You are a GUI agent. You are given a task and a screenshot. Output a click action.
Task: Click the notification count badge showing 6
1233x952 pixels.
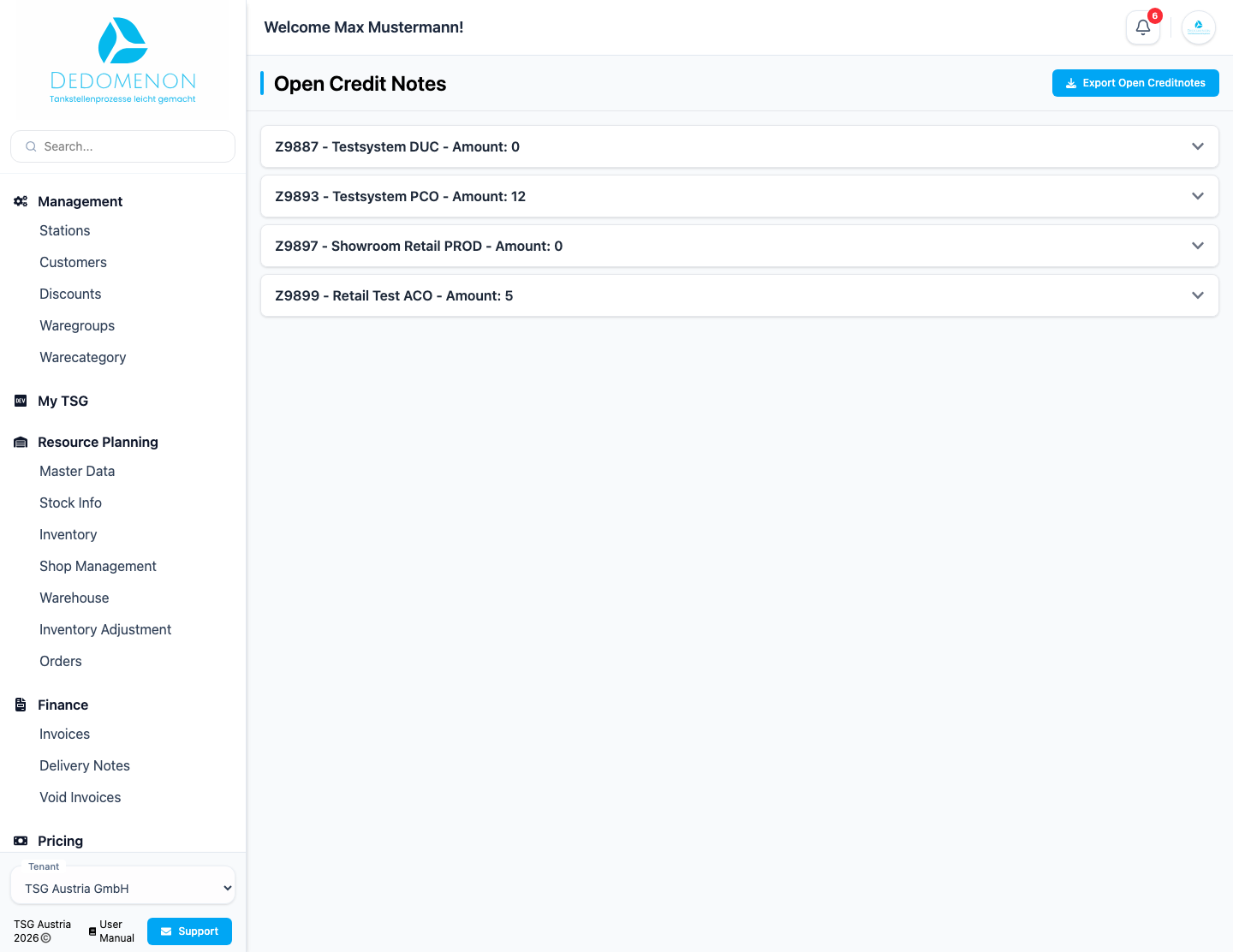(x=1155, y=15)
